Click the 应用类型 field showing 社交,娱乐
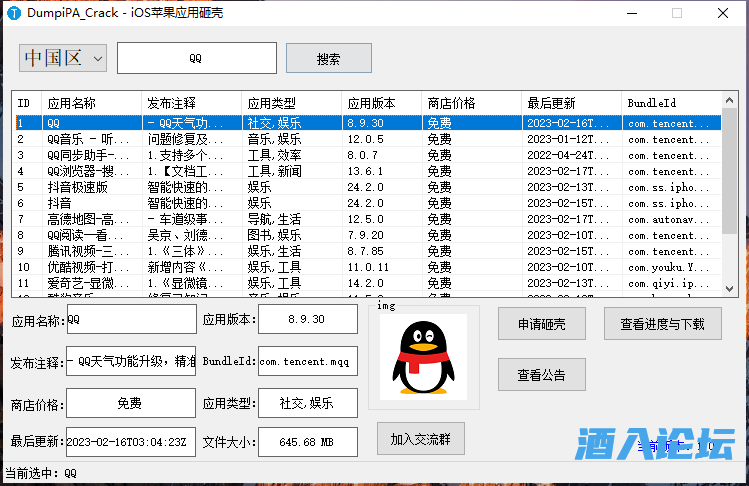 (308, 403)
